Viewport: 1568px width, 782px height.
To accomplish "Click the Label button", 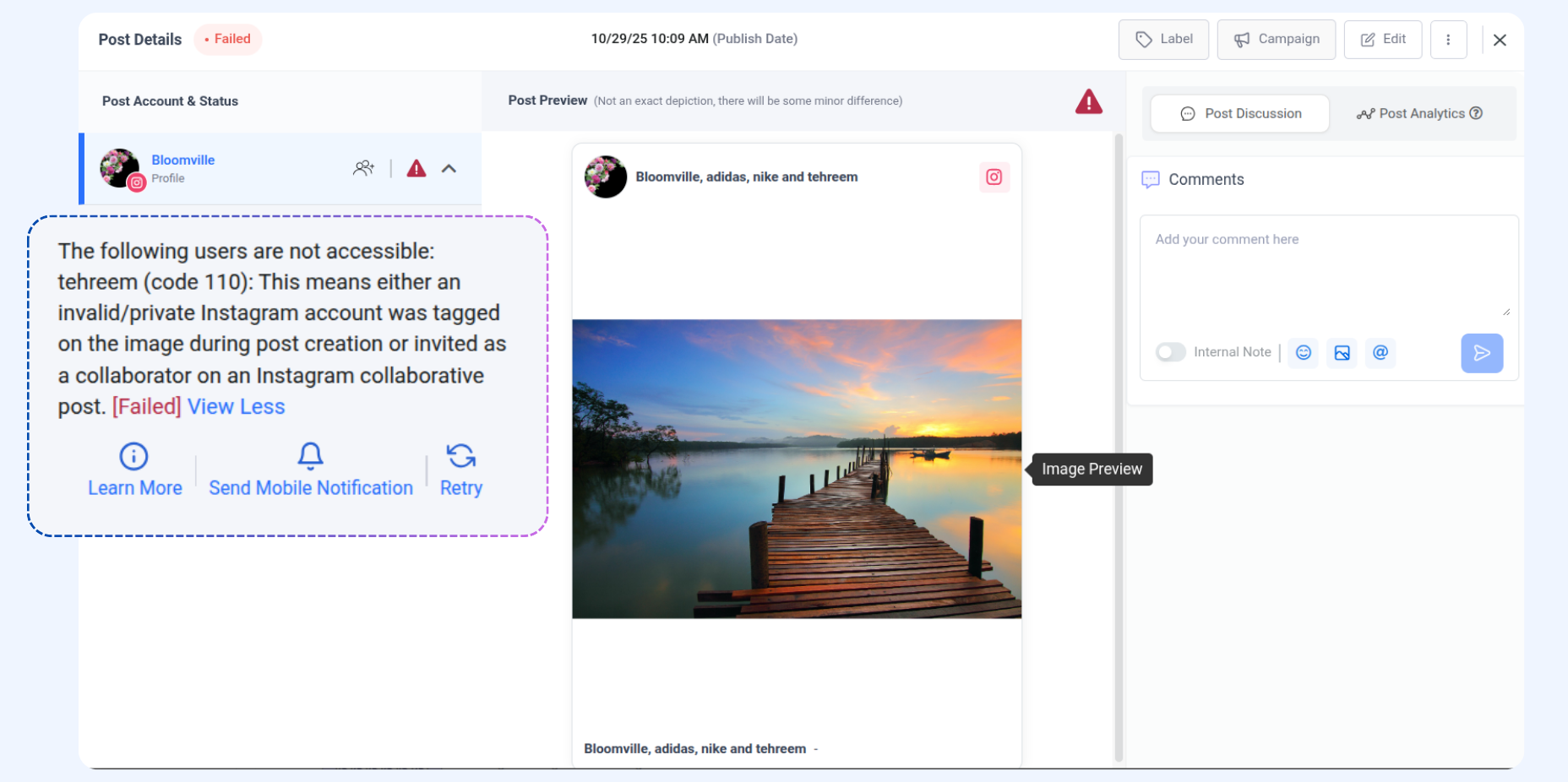I will [x=1163, y=40].
